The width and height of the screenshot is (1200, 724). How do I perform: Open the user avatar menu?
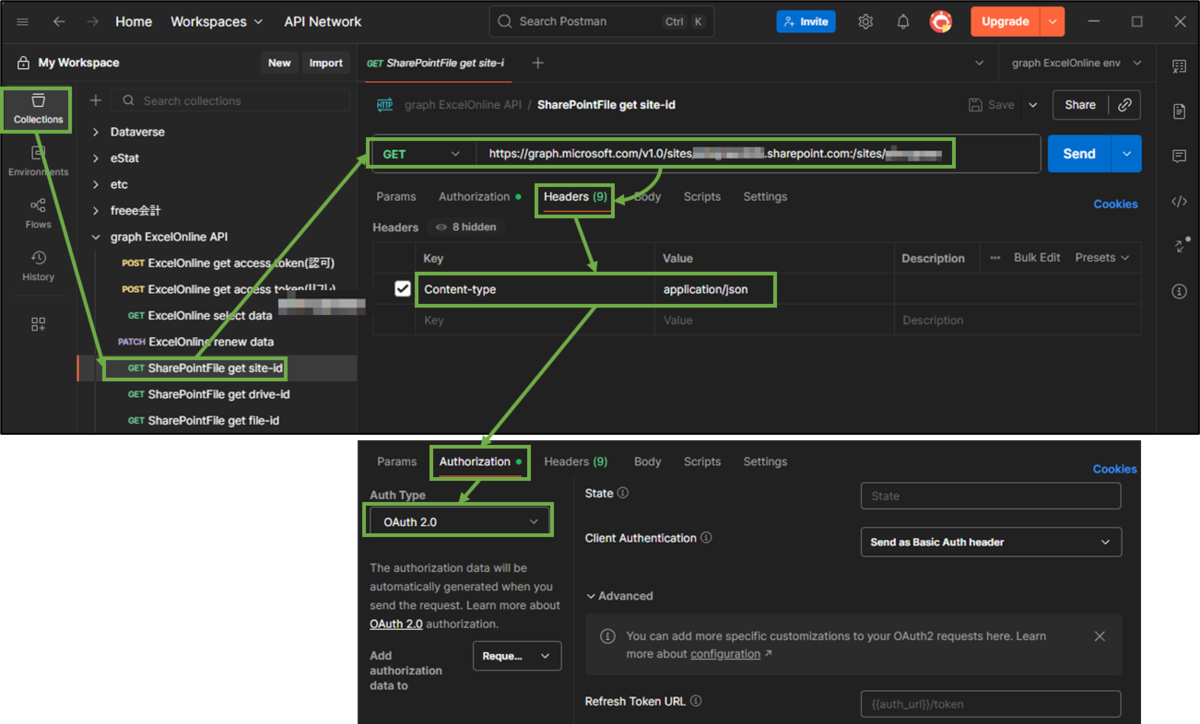pyautogui.click(x=940, y=21)
